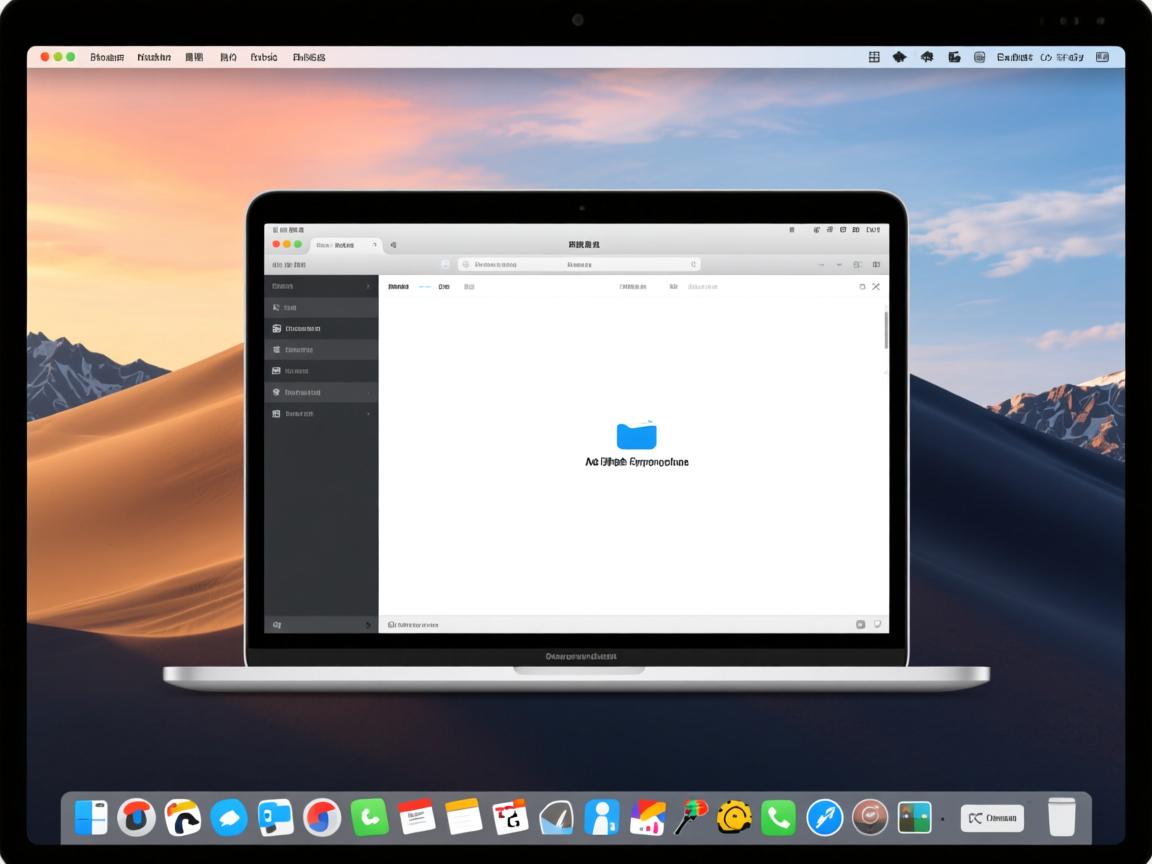Launch the blue chat bubble app in dock
The width and height of the screenshot is (1152, 864).
(229, 817)
